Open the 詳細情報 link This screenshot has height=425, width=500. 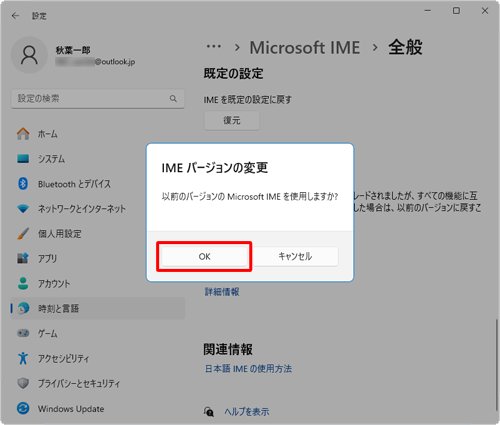[222, 292]
